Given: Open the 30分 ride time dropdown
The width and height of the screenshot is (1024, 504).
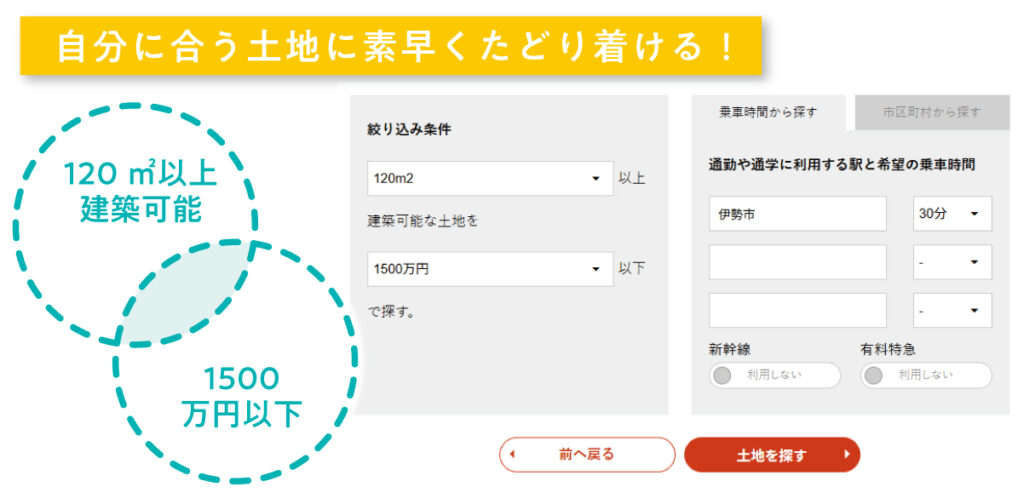Looking at the screenshot, I should click(952, 214).
